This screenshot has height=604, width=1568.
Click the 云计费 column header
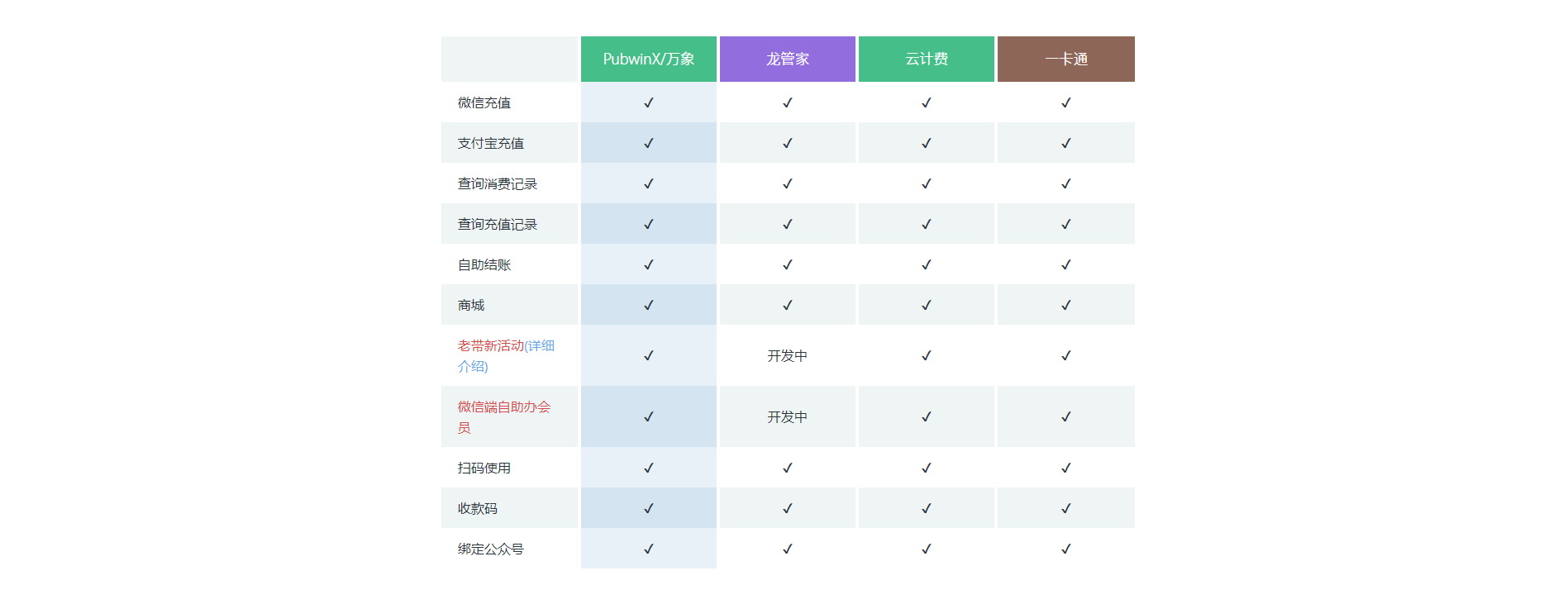[927, 59]
